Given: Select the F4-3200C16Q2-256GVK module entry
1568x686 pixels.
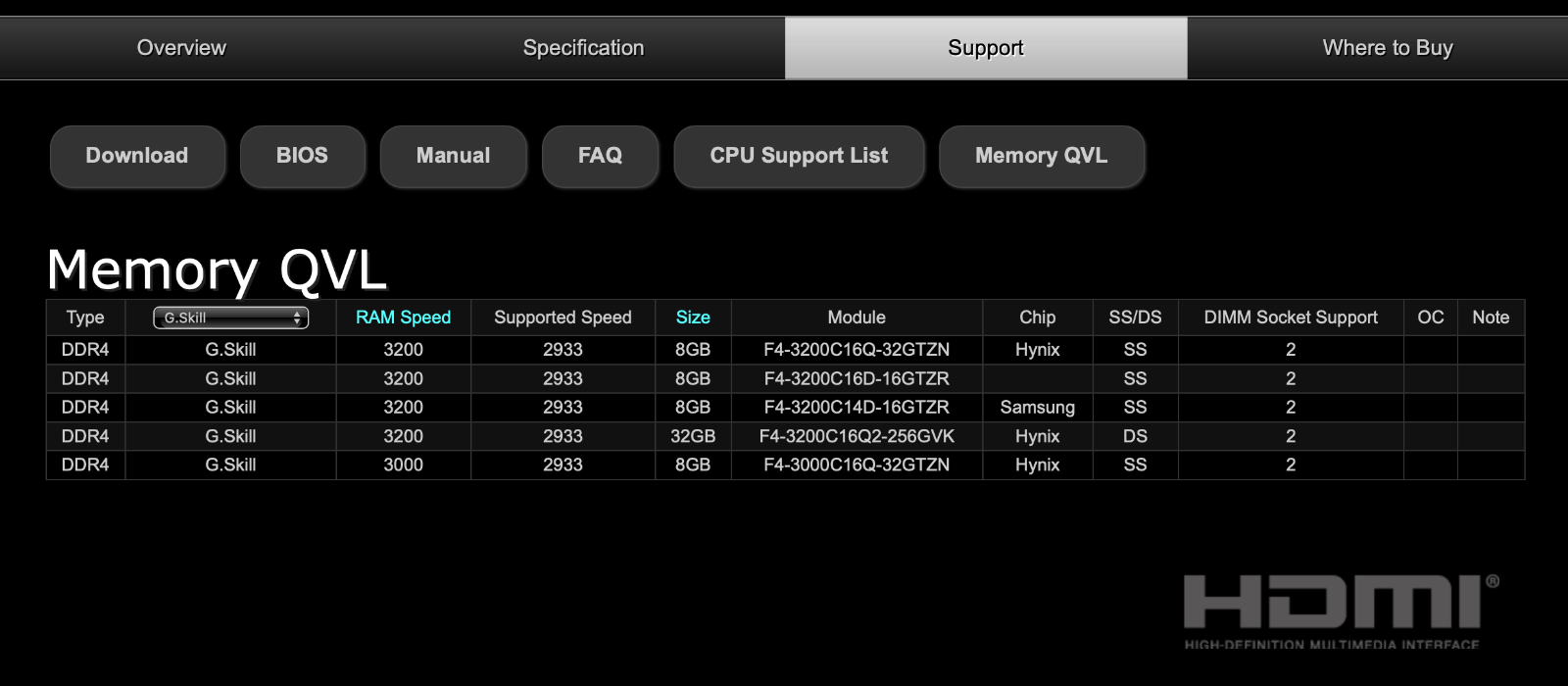Looking at the screenshot, I should pos(857,436).
